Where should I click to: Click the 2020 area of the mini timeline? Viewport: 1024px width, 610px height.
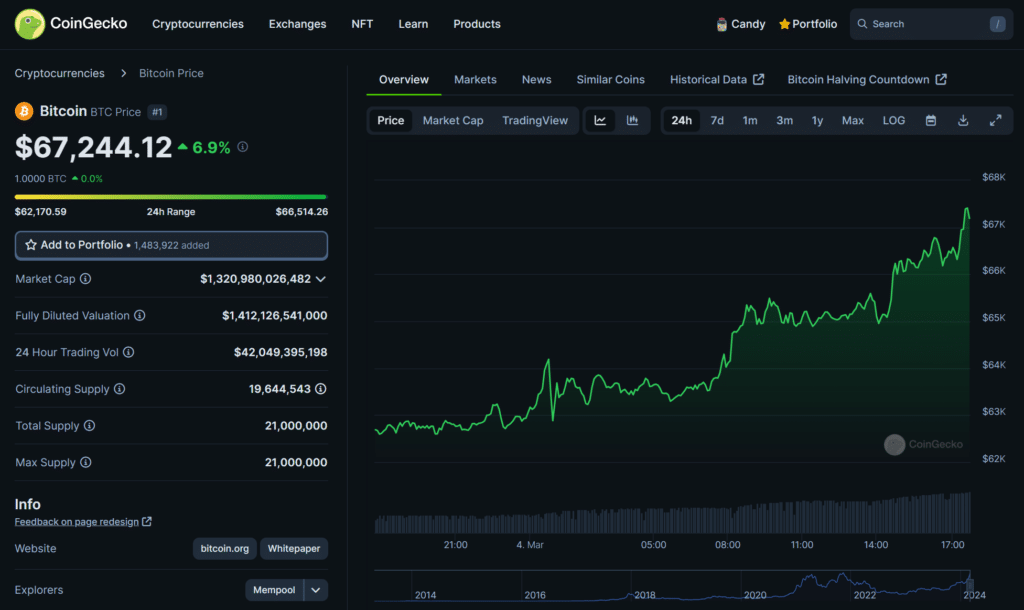click(x=755, y=594)
